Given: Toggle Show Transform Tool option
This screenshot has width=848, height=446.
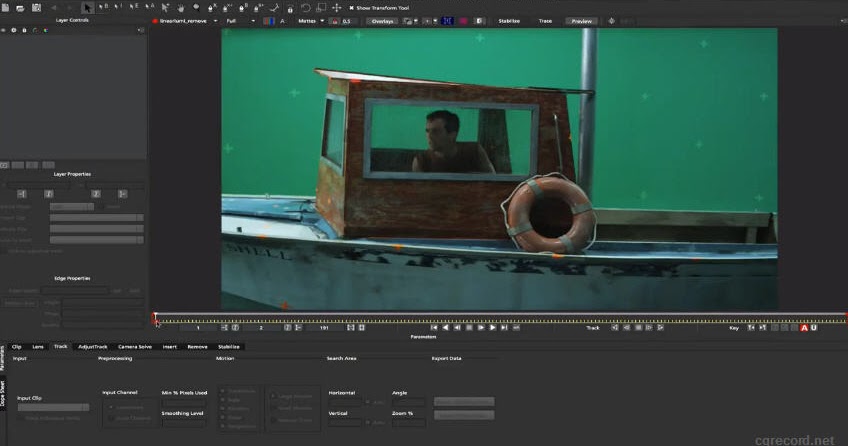Looking at the screenshot, I should pos(380,8).
